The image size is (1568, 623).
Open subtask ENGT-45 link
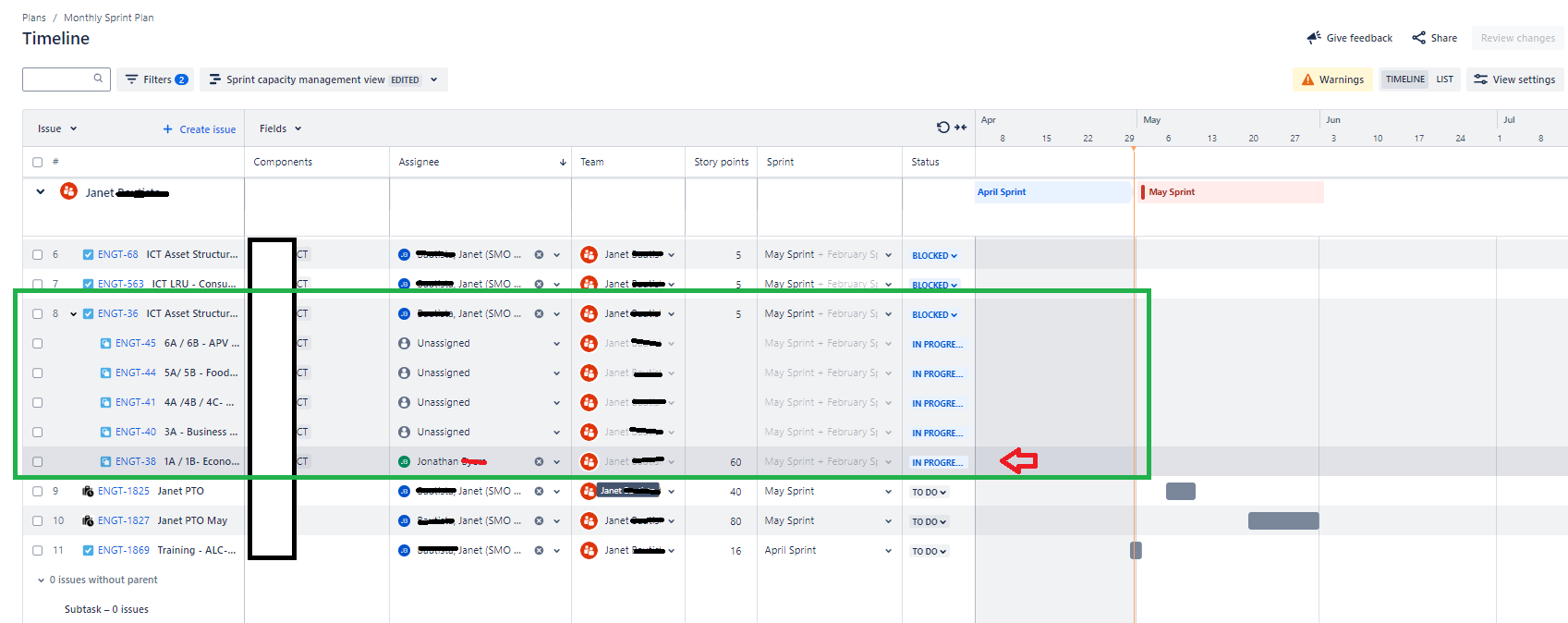(x=136, y=343)
